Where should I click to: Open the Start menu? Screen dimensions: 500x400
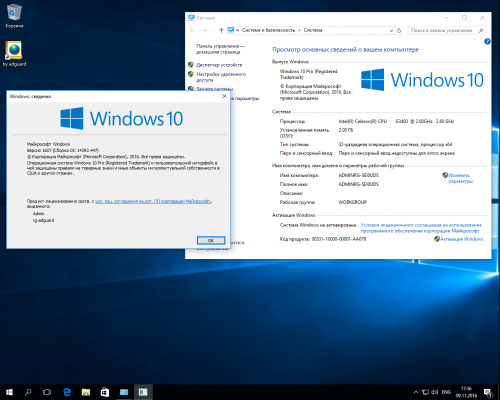pyautogui.click(x=9, y=392)
